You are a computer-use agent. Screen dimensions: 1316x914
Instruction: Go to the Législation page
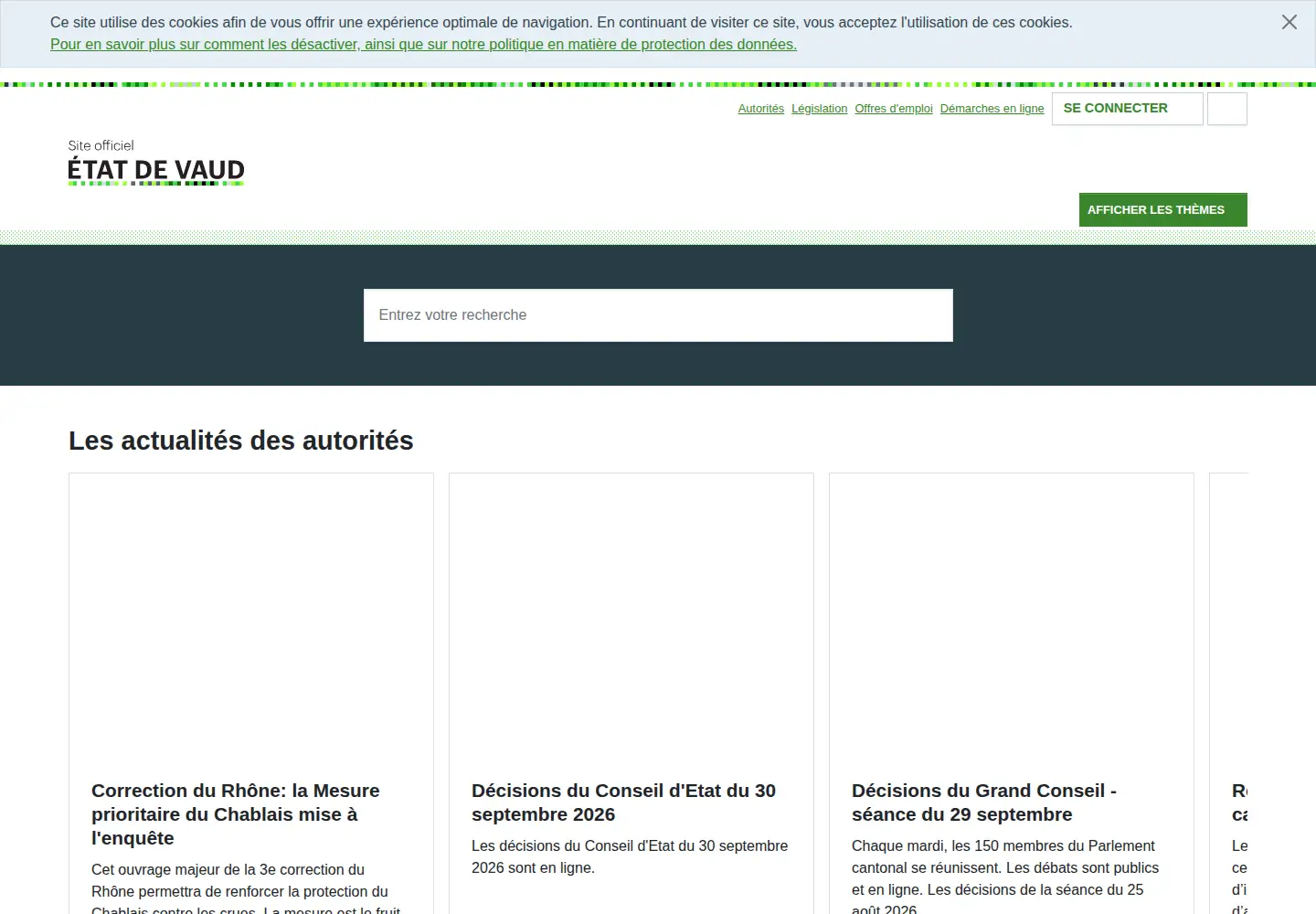pyautogui.click(x=819, y=109)
